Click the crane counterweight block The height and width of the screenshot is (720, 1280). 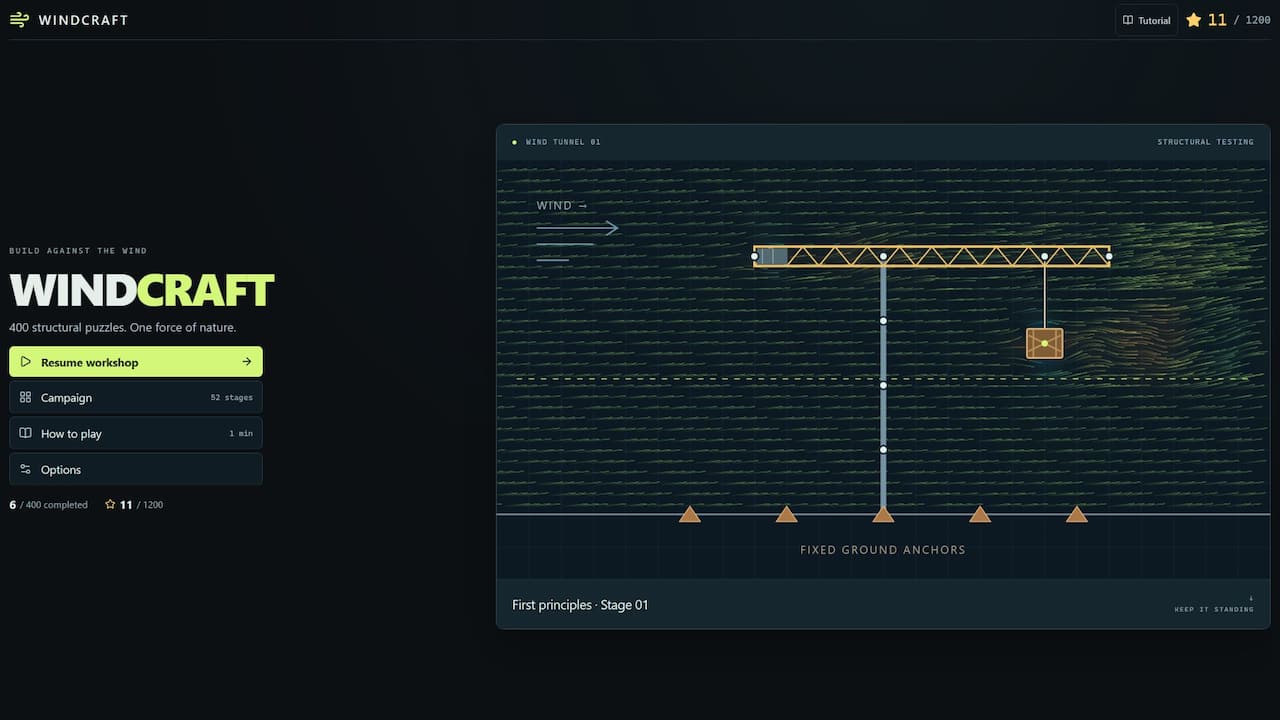click(772, 256)
